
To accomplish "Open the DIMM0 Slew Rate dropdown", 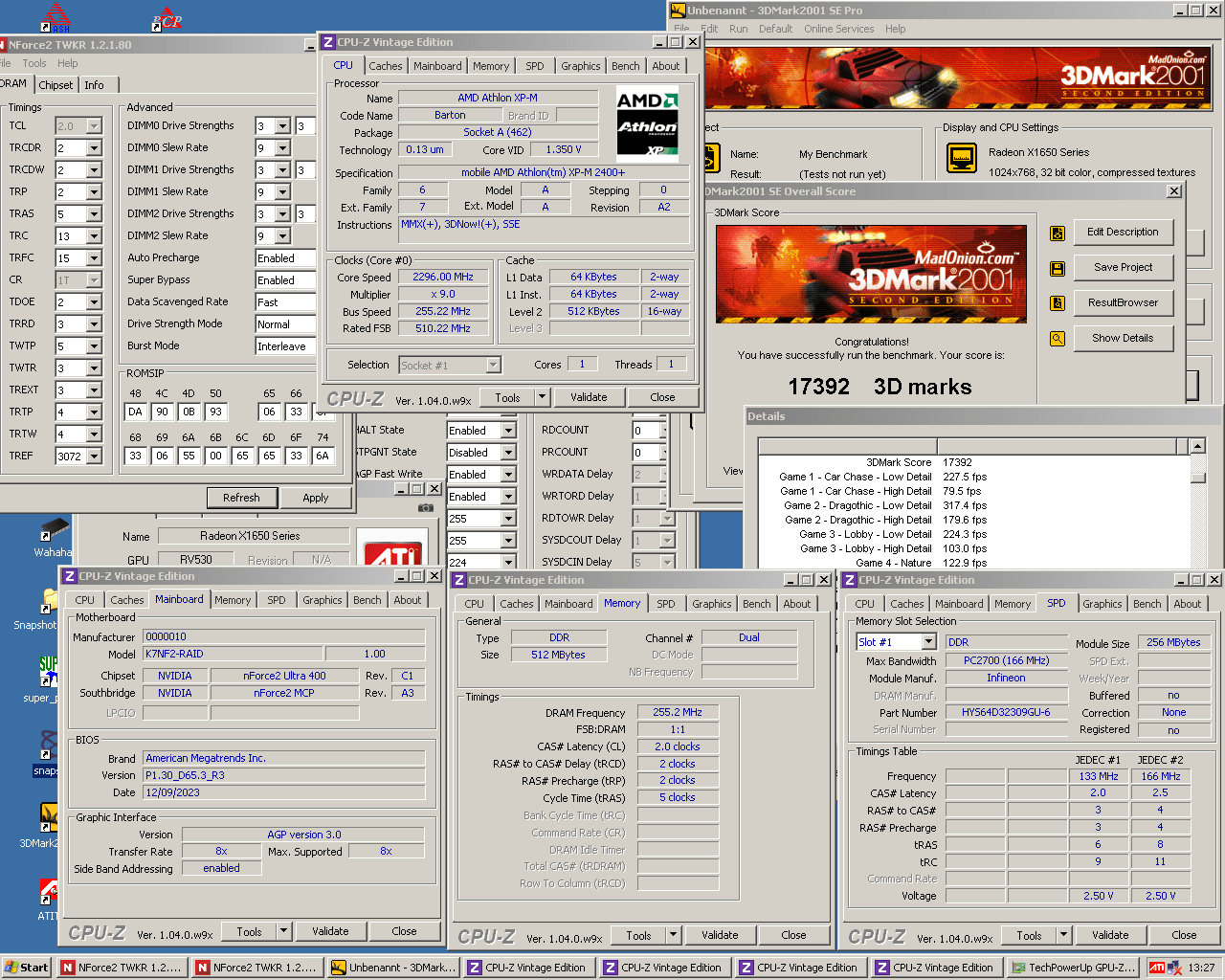I will pos(282,148).
